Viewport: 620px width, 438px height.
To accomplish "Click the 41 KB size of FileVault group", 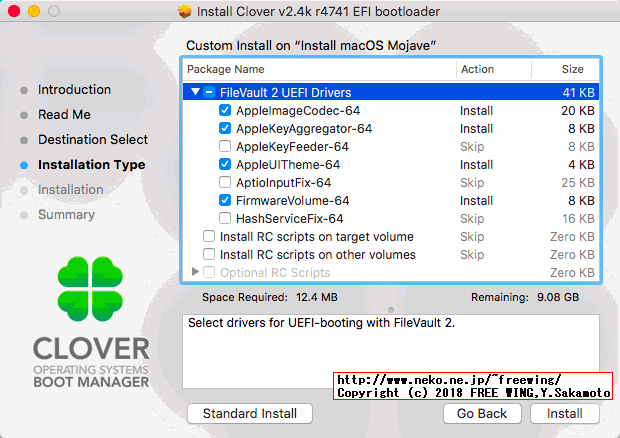I will point(578,93).
